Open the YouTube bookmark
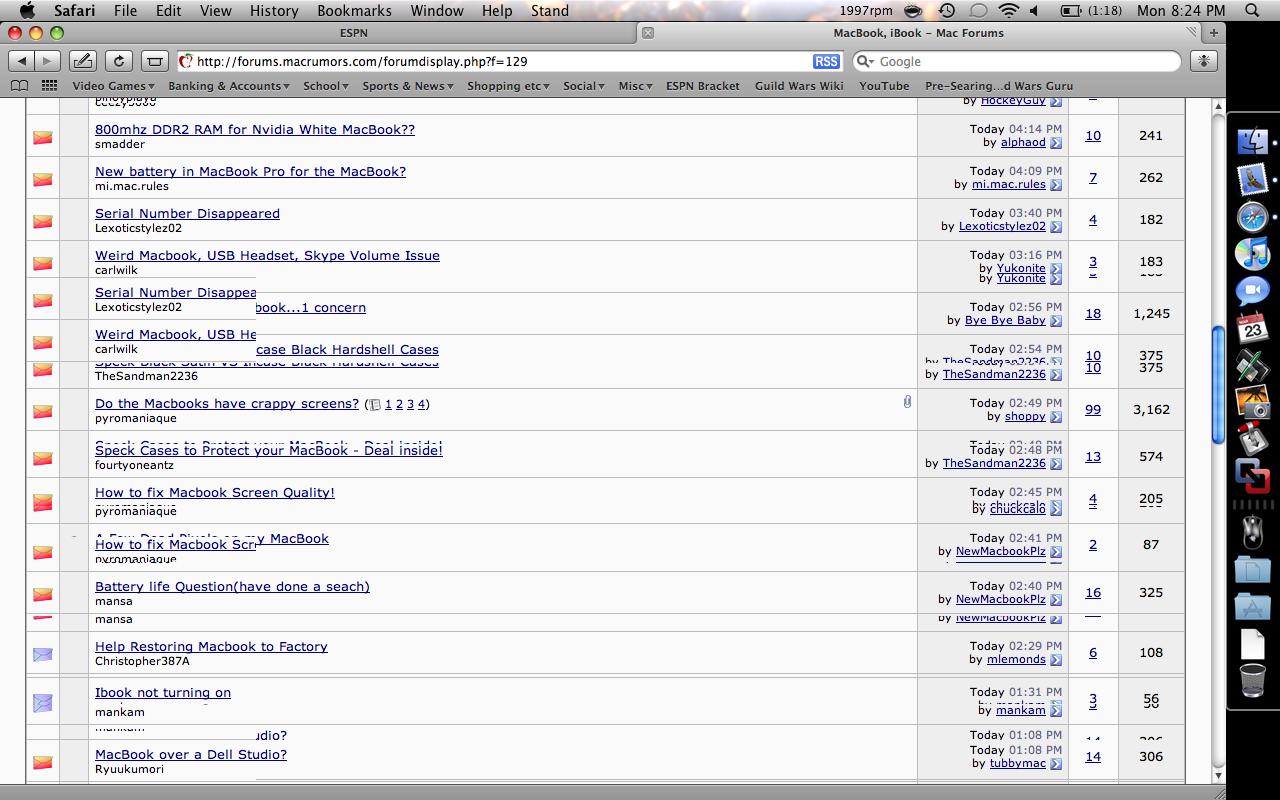Screen dimensions: 1280x800 [x=884, y=86]
